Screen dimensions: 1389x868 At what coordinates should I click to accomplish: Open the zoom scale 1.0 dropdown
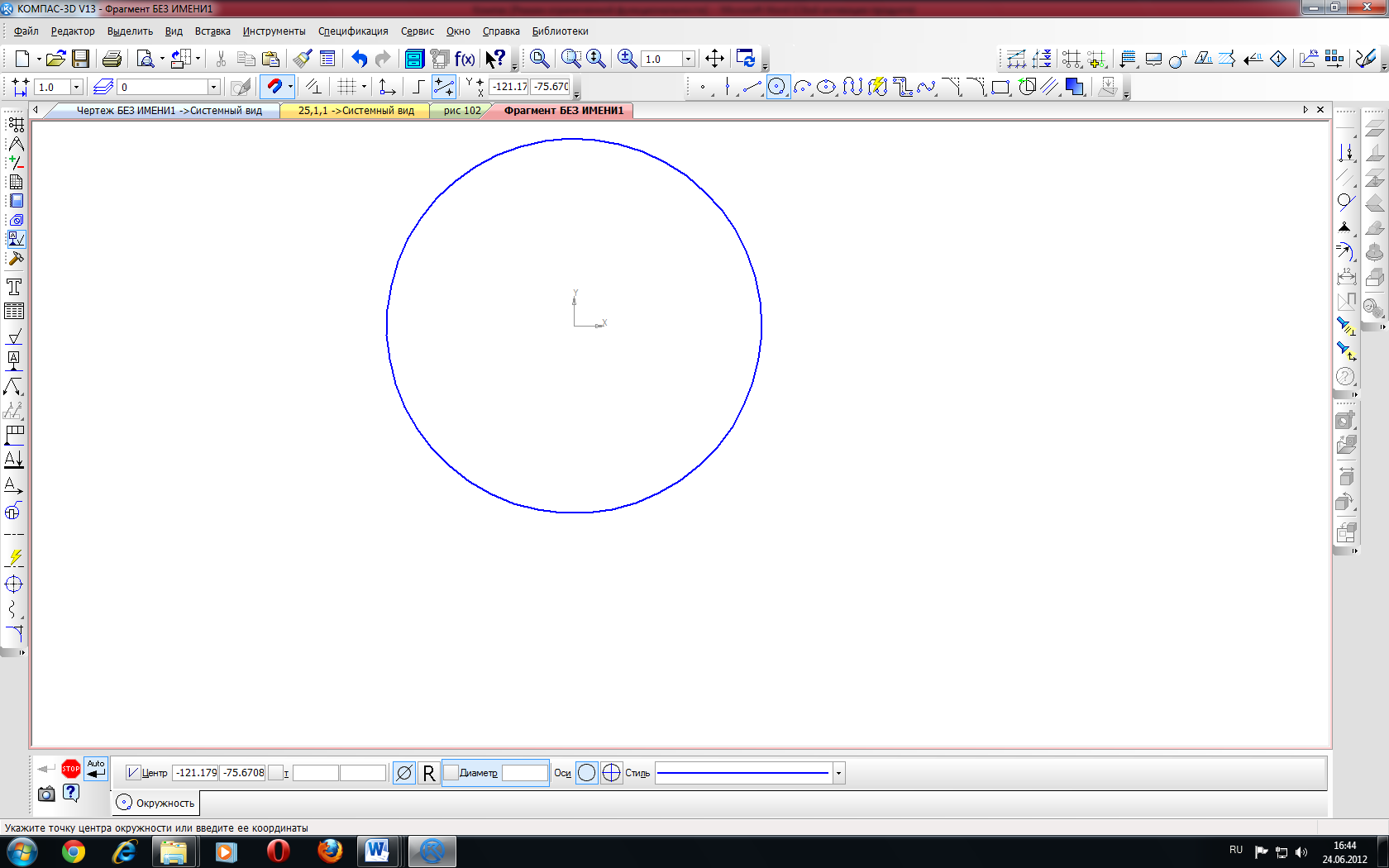(688, 59)
